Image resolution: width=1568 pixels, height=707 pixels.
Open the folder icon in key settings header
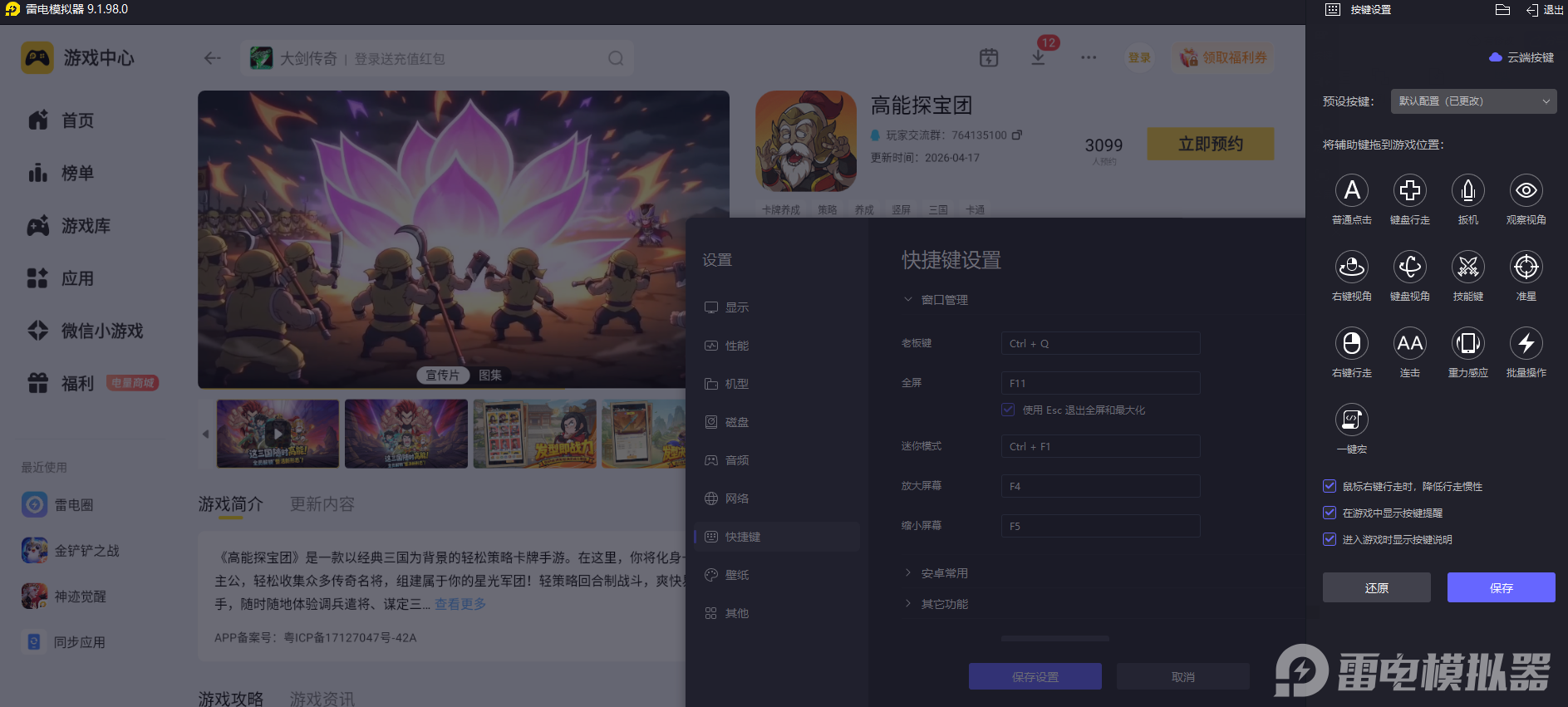pos(1502,10)
